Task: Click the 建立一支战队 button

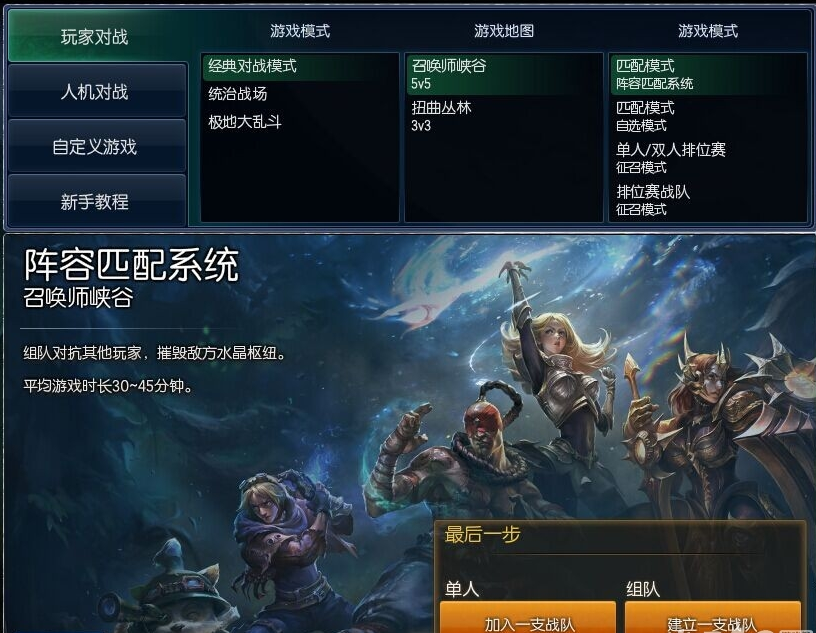Action: [713, 618]
